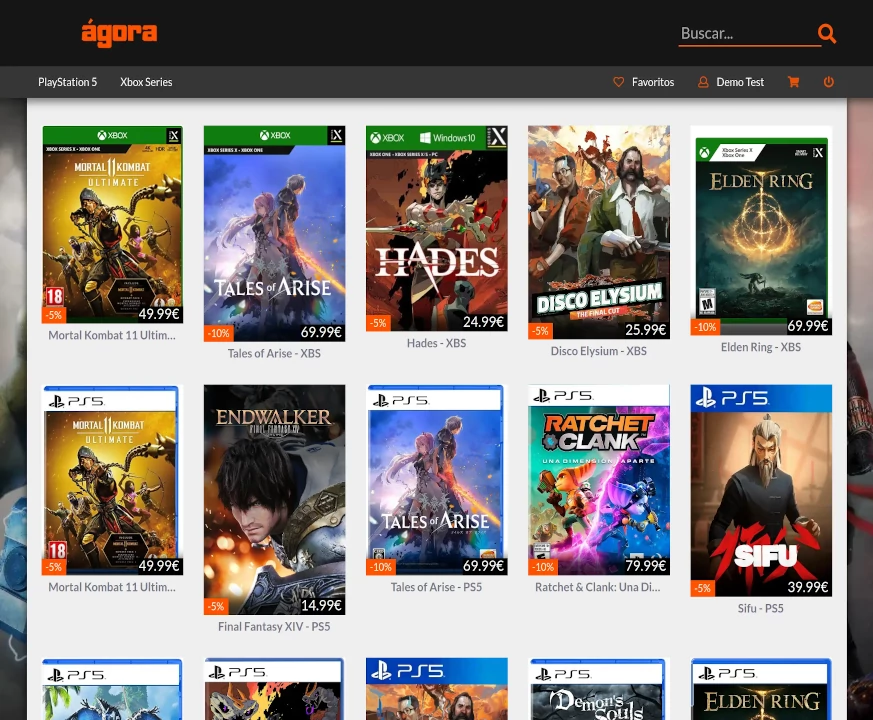Click the 24.99€ price on Hades
This screenshot has width=873, height=720.
click(483, 322)
